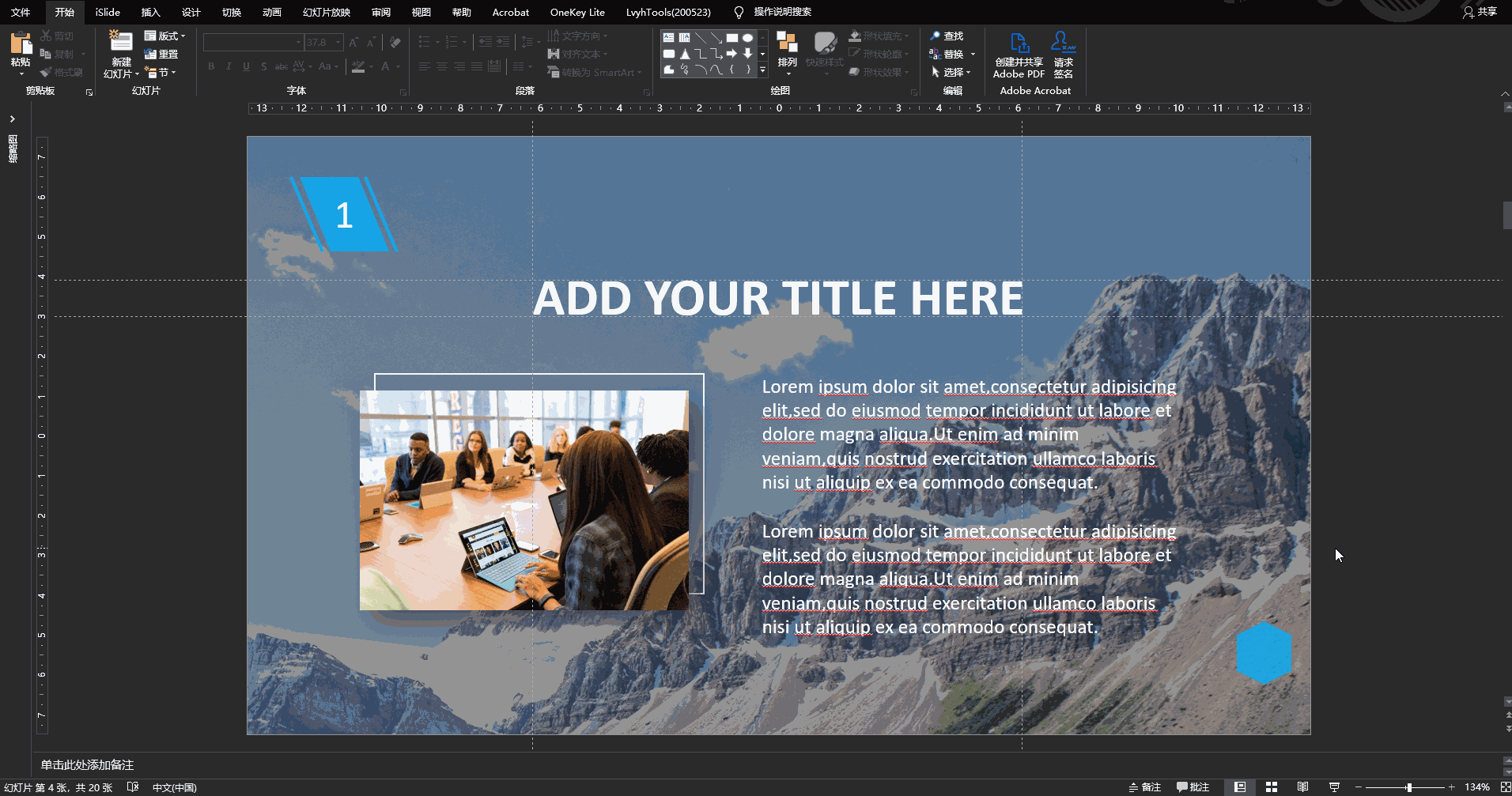Open the Section (节) dropdown
Viewport: 1512px width, 796px height.
tap(161, 73)
